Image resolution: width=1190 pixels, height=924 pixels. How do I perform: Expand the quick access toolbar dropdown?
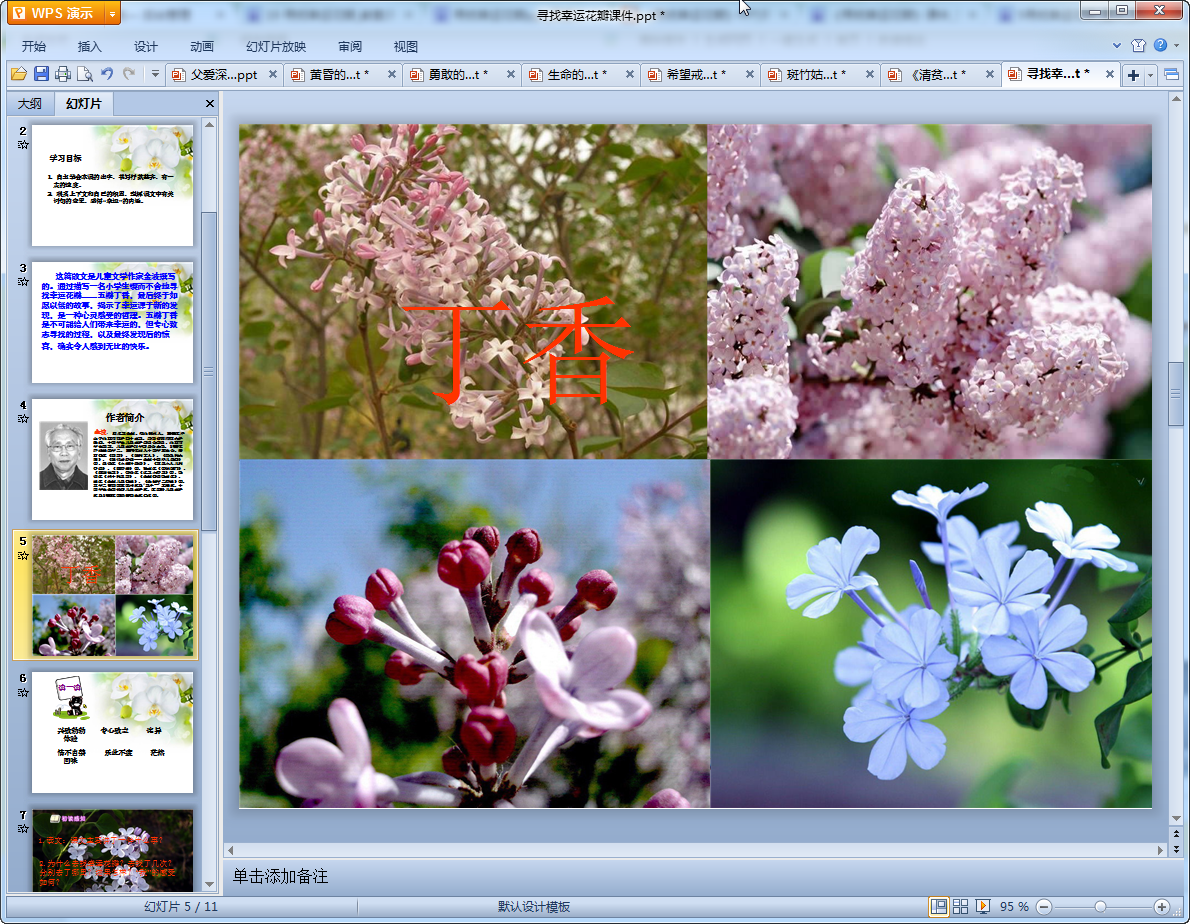pos(155,74)
